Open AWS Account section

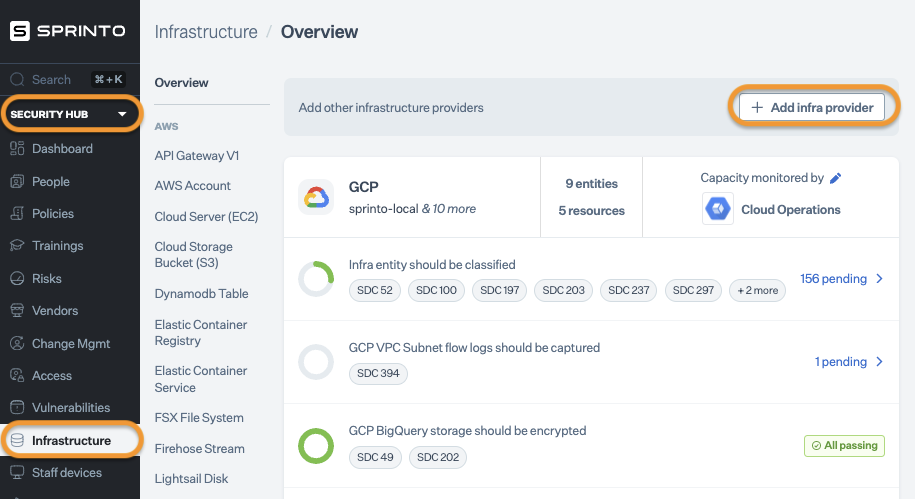pos(193,186)
